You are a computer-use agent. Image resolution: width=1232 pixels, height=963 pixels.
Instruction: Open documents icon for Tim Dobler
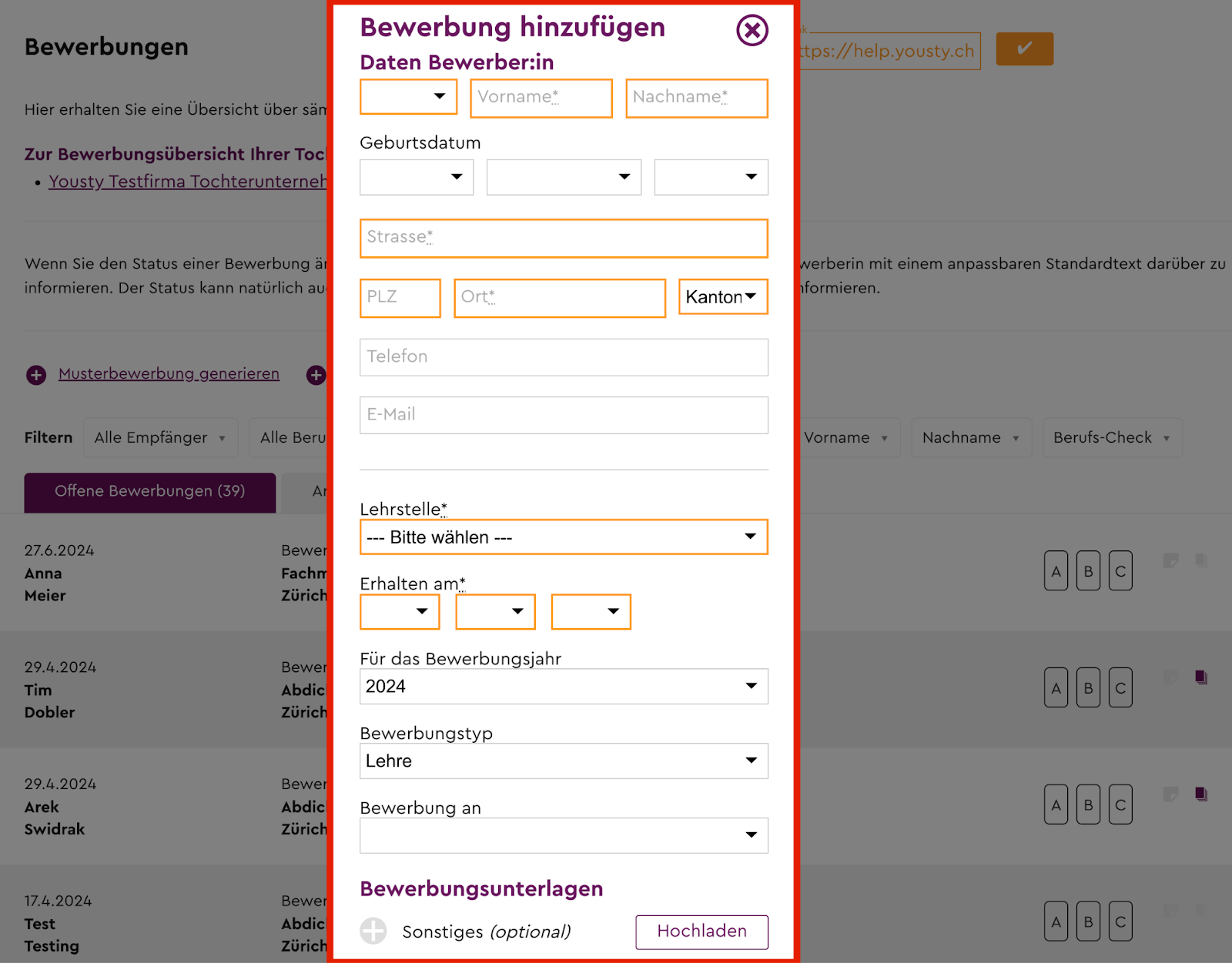[1201, 677]
